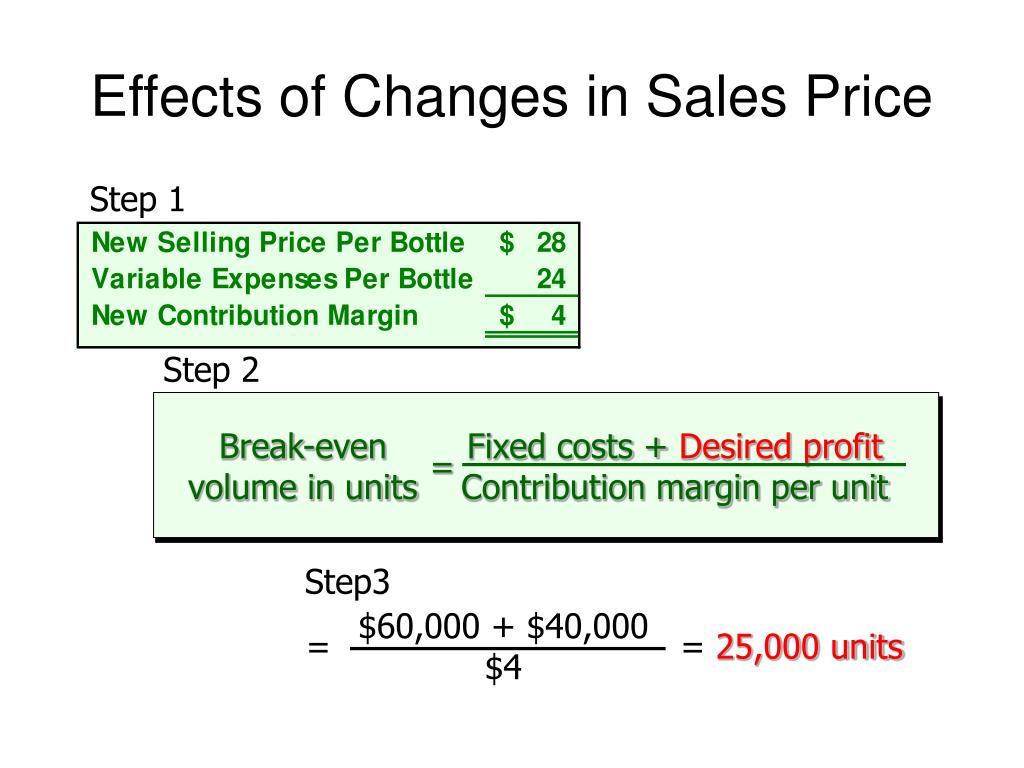
Task: Select the $28 selling price value
Action: pos(532,242)
